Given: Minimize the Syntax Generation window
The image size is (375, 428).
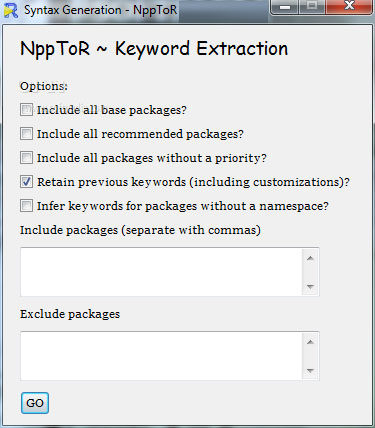Looking at the screenshot, I should (x=285, y=7).
